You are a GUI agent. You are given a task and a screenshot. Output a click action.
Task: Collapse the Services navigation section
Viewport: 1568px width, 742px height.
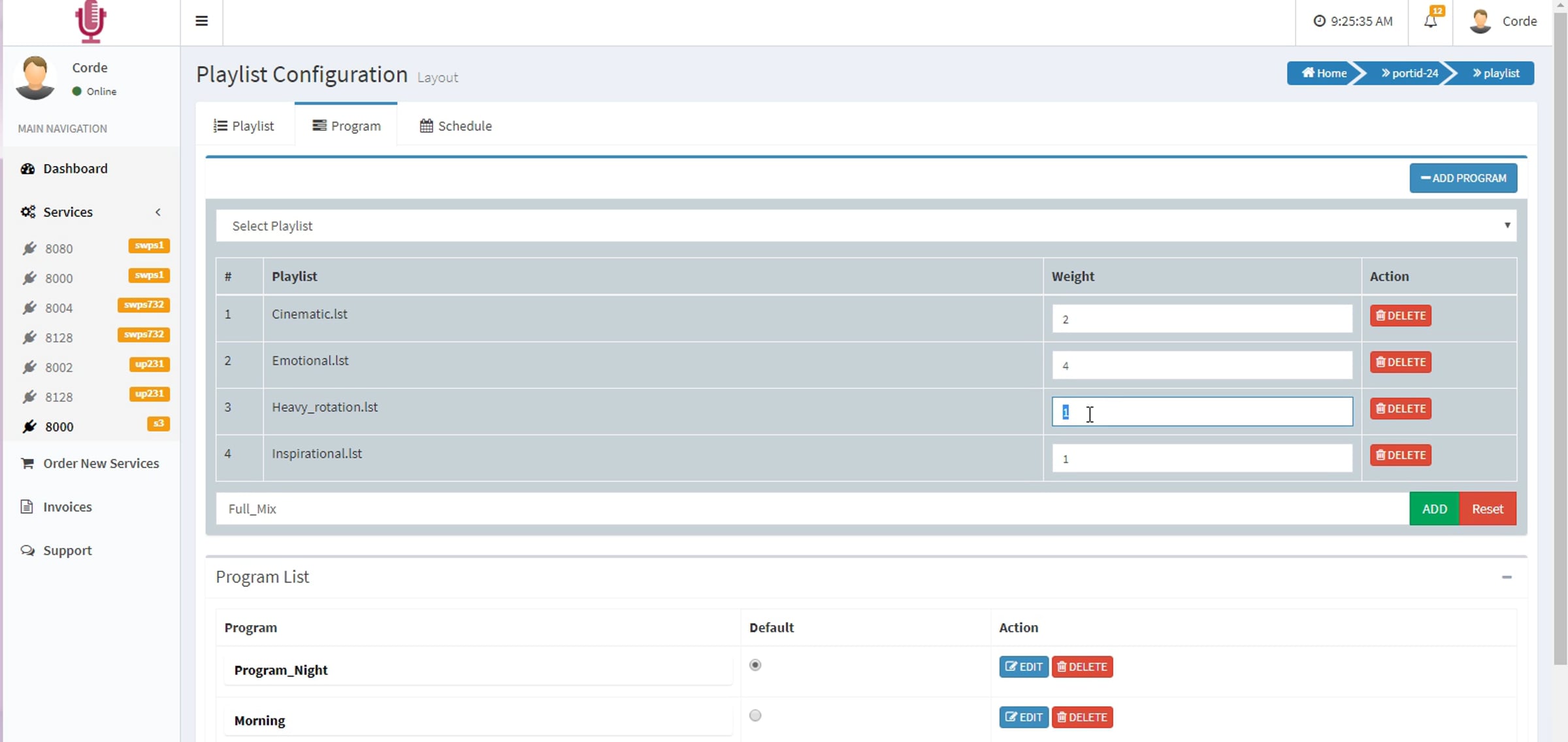pyautogui.click(x=157, y=212)
